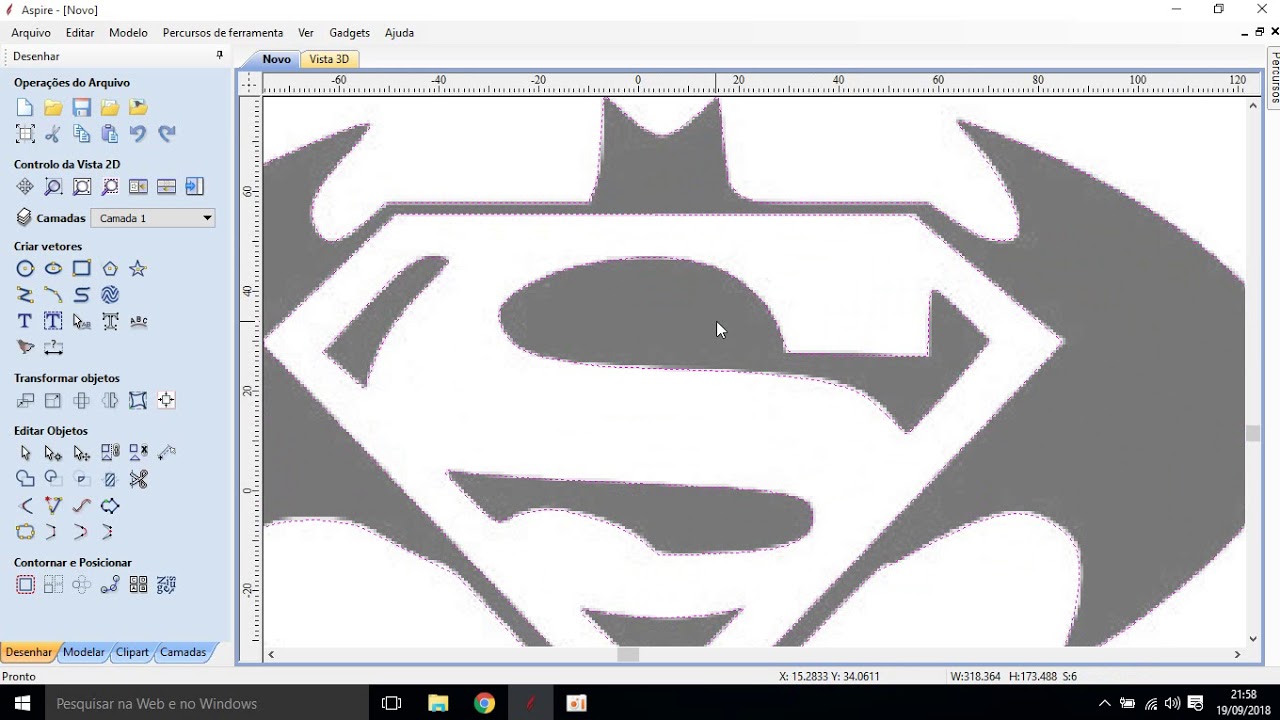Open the Align objects tool
This screenshot has width=1280, height=720.
tap(166, 401)
